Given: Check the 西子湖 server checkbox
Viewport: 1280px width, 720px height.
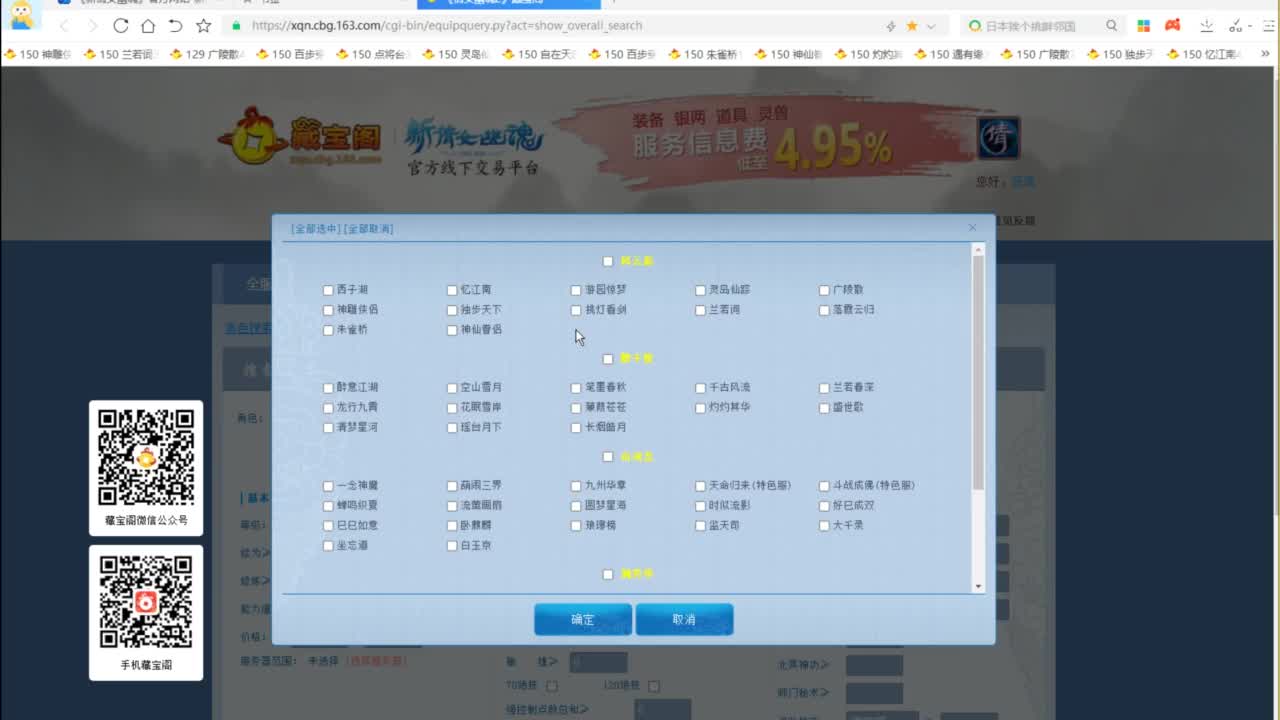Looking at the screenshot, I should click(x=328, y=290).
